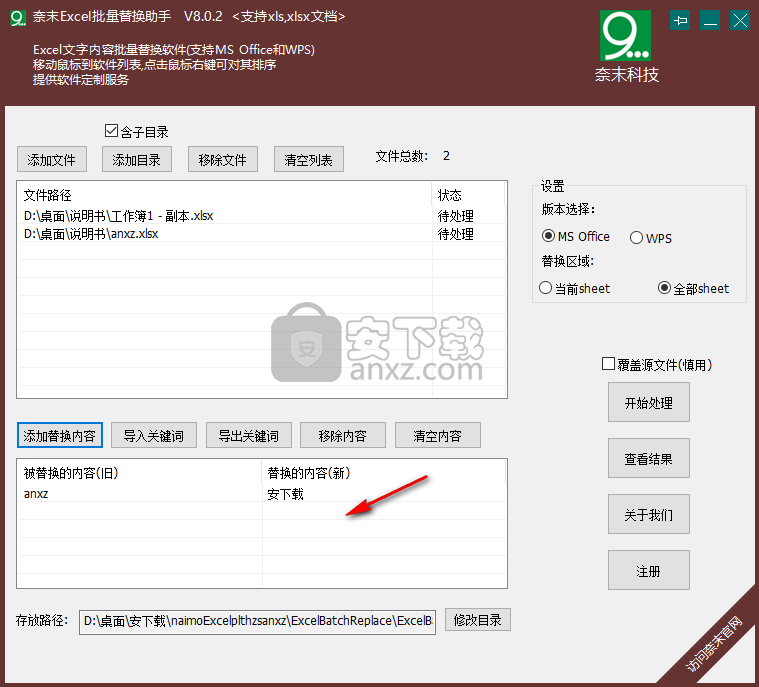The width and height of the screenshot is (759, 687).
Task: Click the 状态 column header
Action: point(468,195)
